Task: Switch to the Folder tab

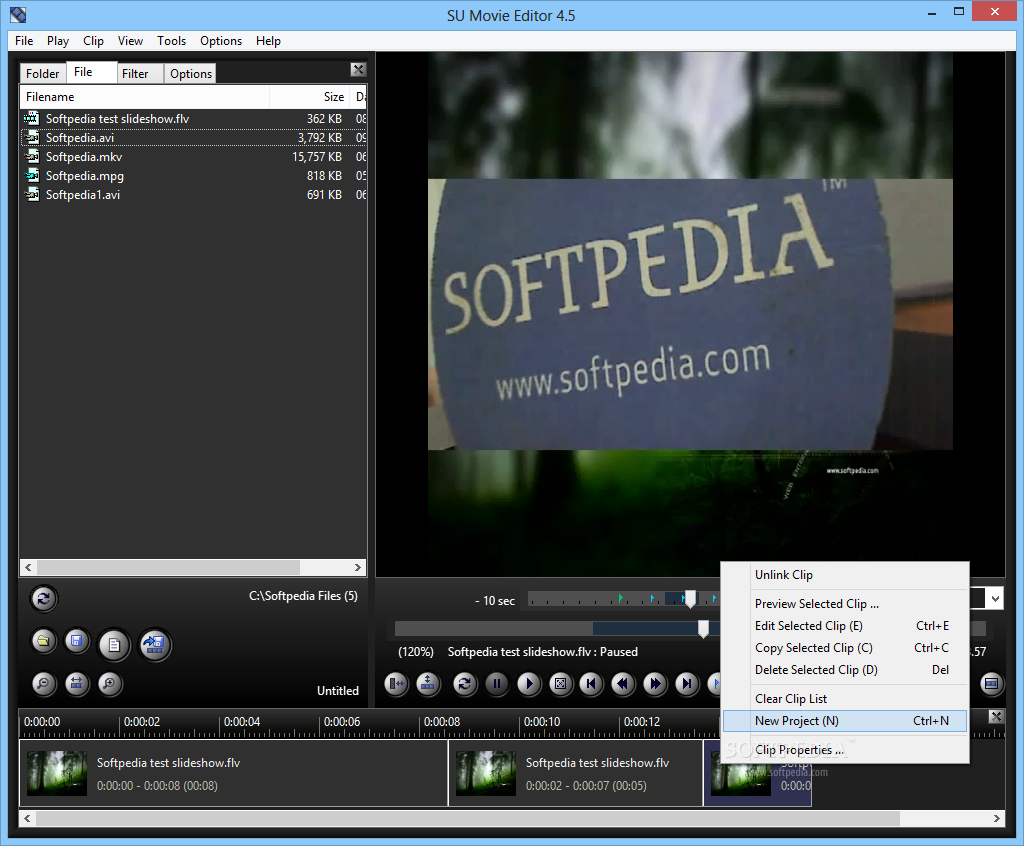Action: click(x=42, y=73)
